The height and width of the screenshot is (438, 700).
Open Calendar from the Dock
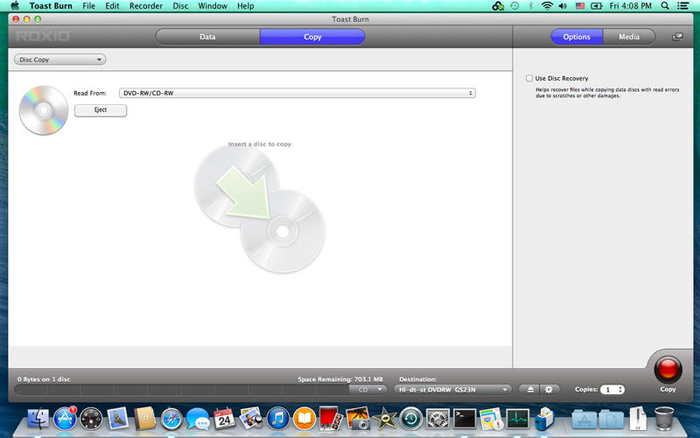click(x=224, y=418)
